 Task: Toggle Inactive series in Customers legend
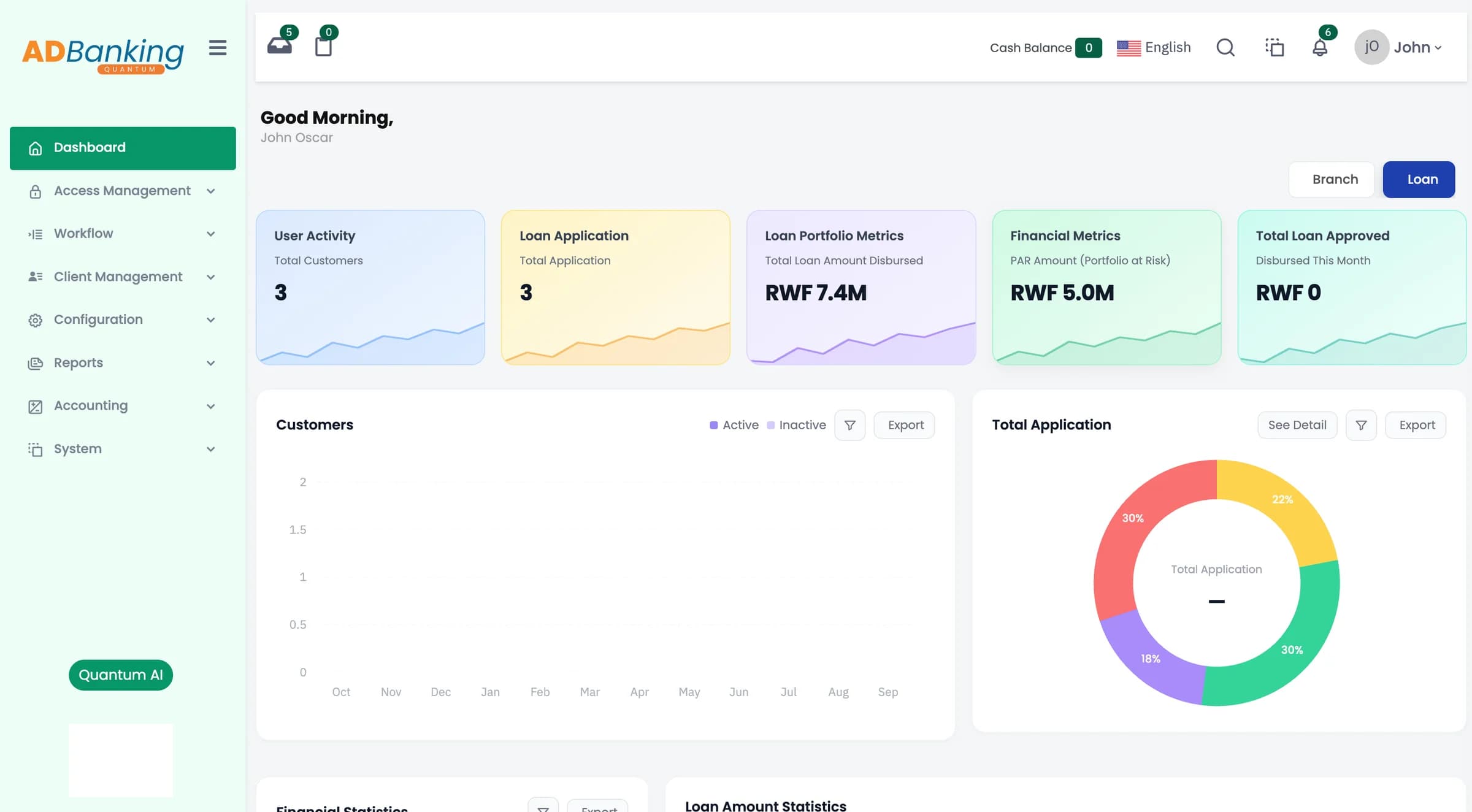796,425
